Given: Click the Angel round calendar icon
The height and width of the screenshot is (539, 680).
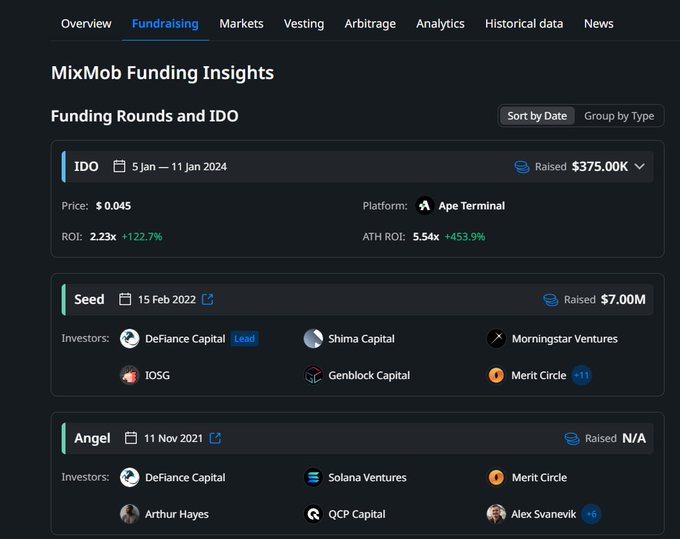Looking at the screenshot, I should [x=131, y=438].
